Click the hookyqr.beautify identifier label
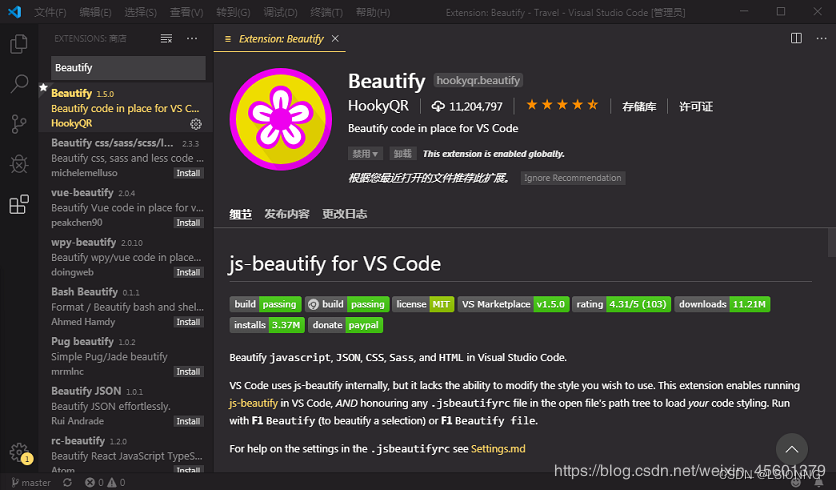Image resolution: width=836 pixels, height=490 pixels. coord(478,80)
